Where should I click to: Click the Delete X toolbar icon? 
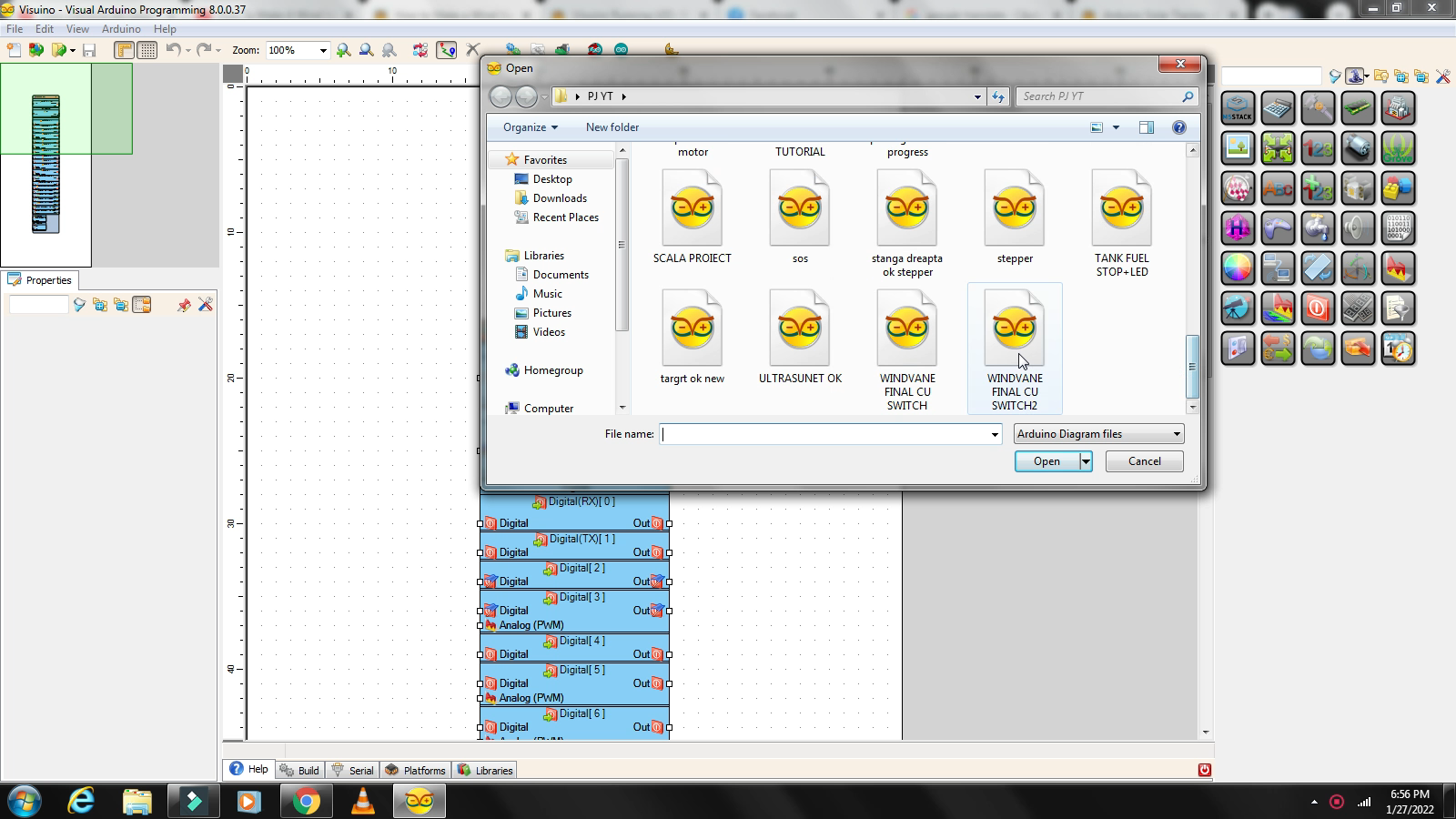(473, 50)
